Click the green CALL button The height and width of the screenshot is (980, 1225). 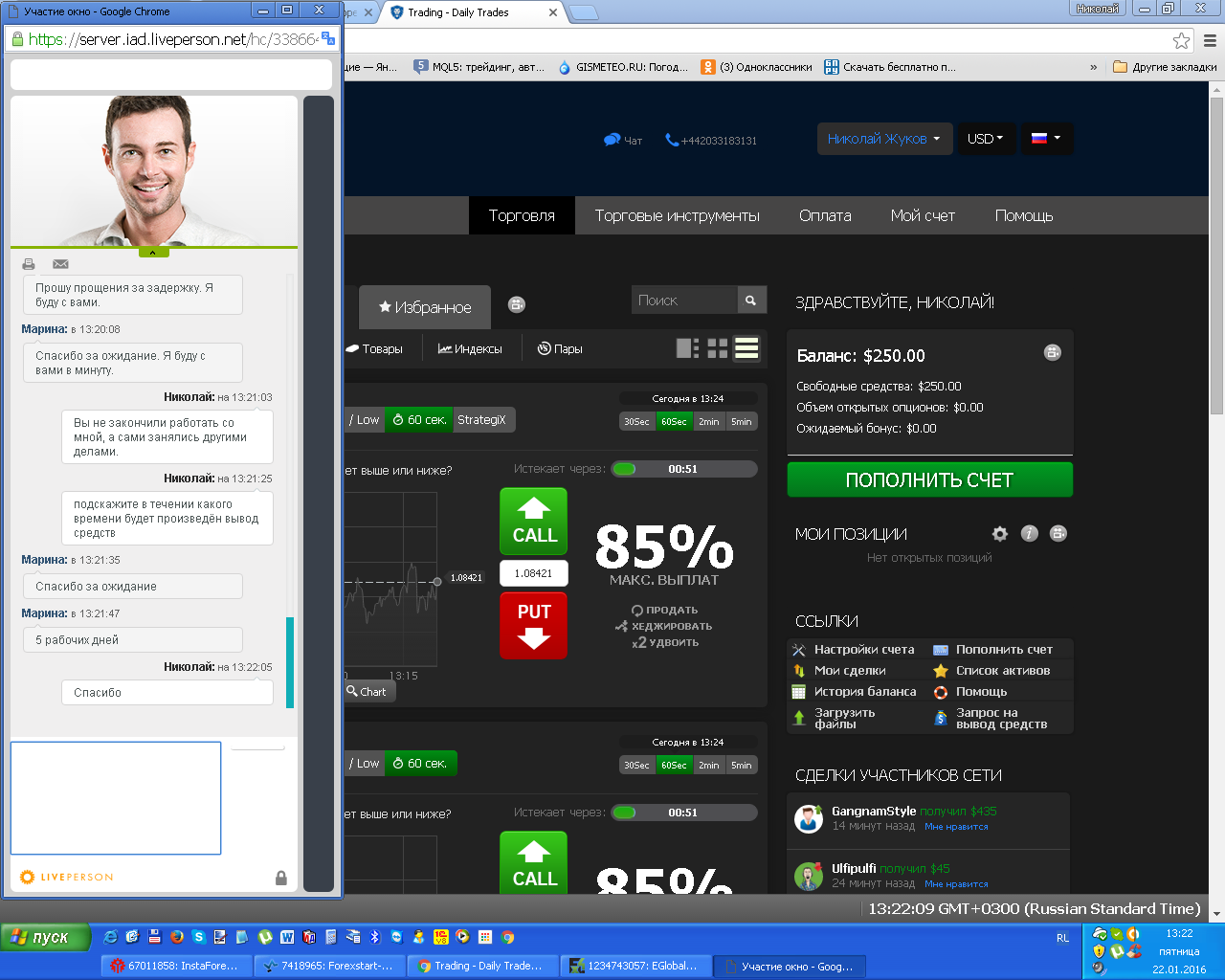(x=533, y=522)
